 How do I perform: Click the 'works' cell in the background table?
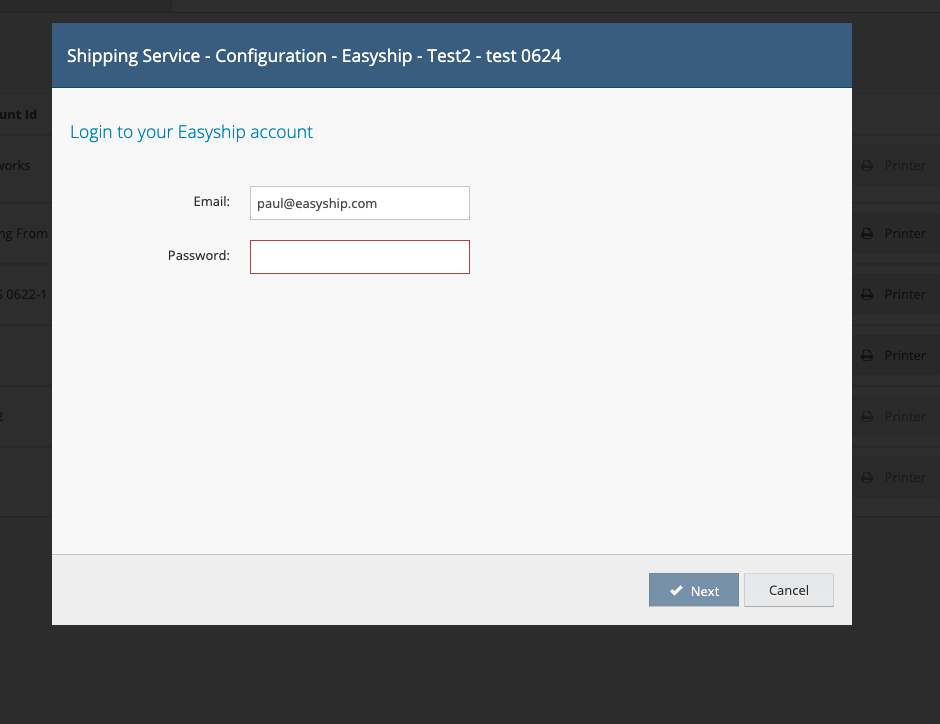15,166
